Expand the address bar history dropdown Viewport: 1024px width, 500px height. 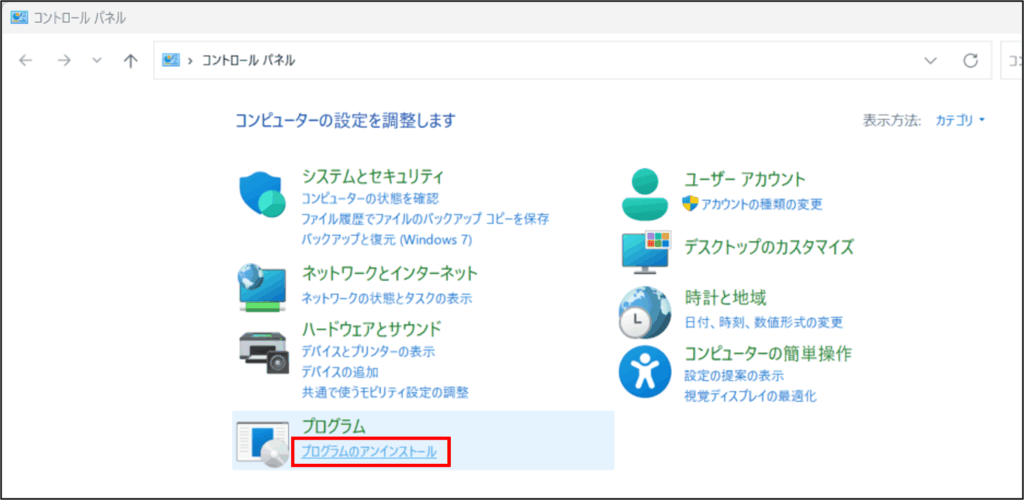(931, 61)
